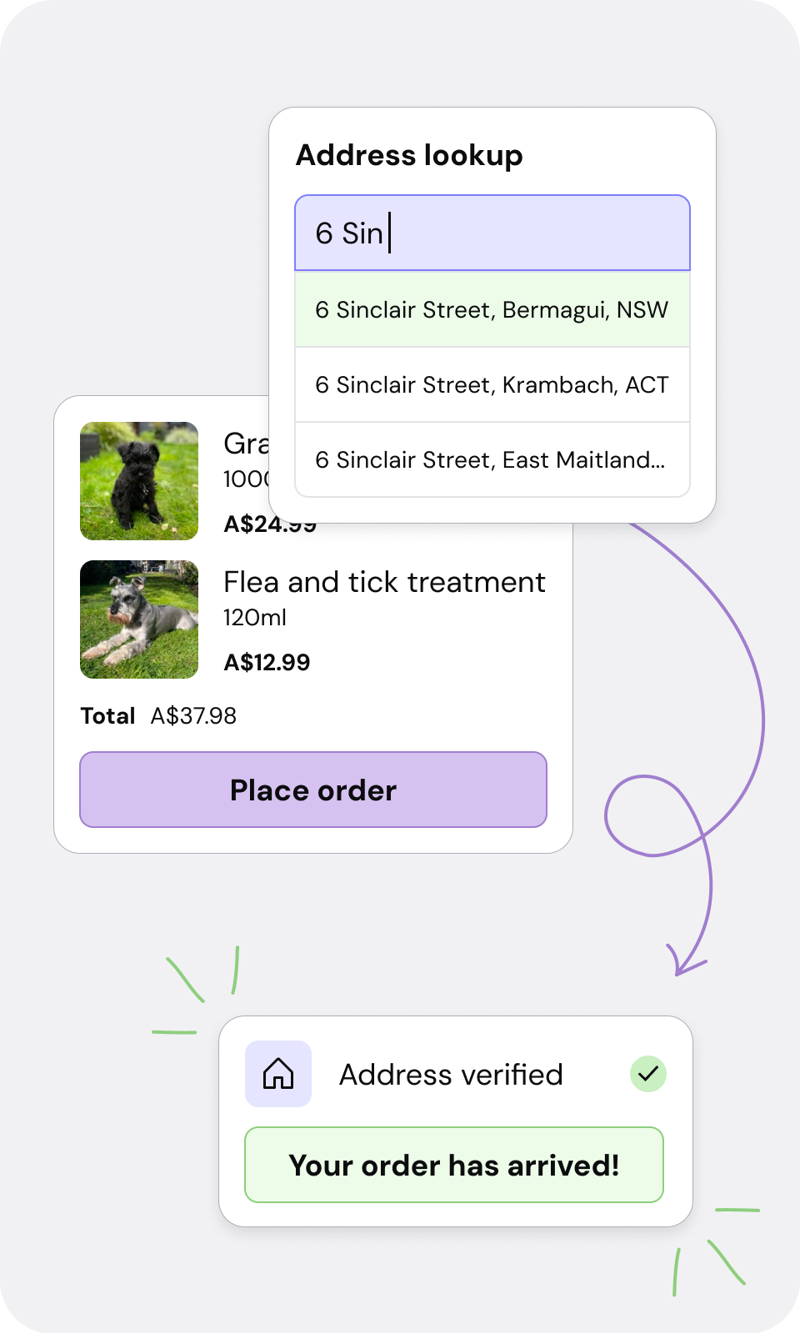The height and width of the screenshot is (1333, 800).
Task: Choose the East Maitland address suggestion
Action: click(x=492, y=460)
